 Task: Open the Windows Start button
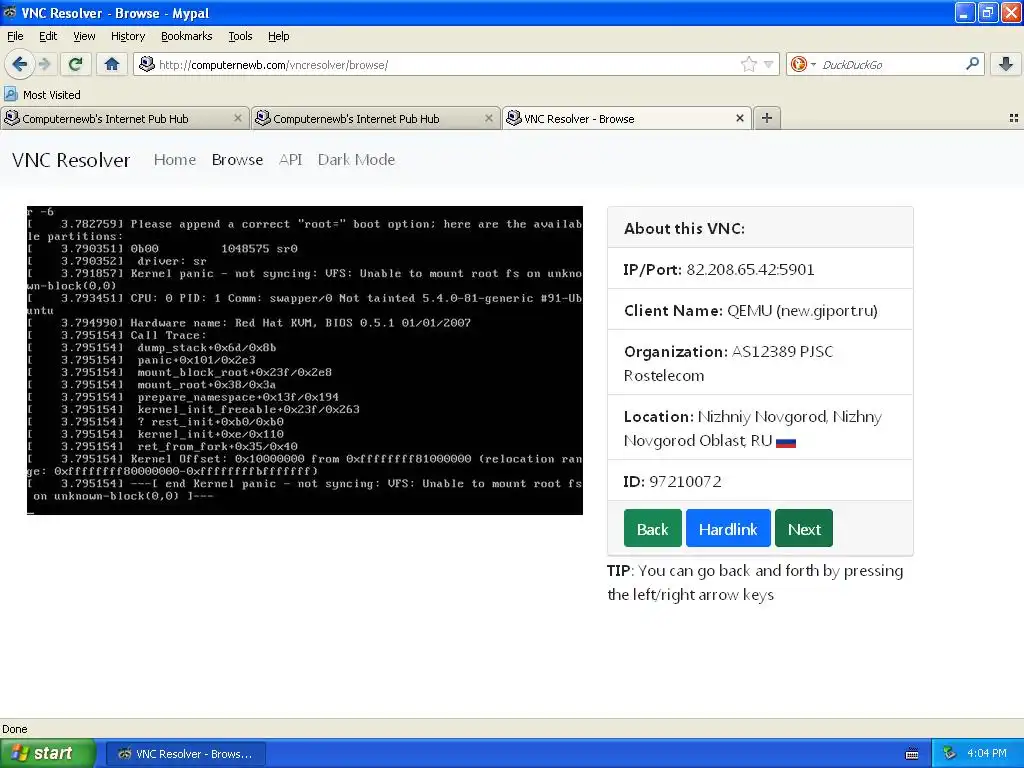48,753
